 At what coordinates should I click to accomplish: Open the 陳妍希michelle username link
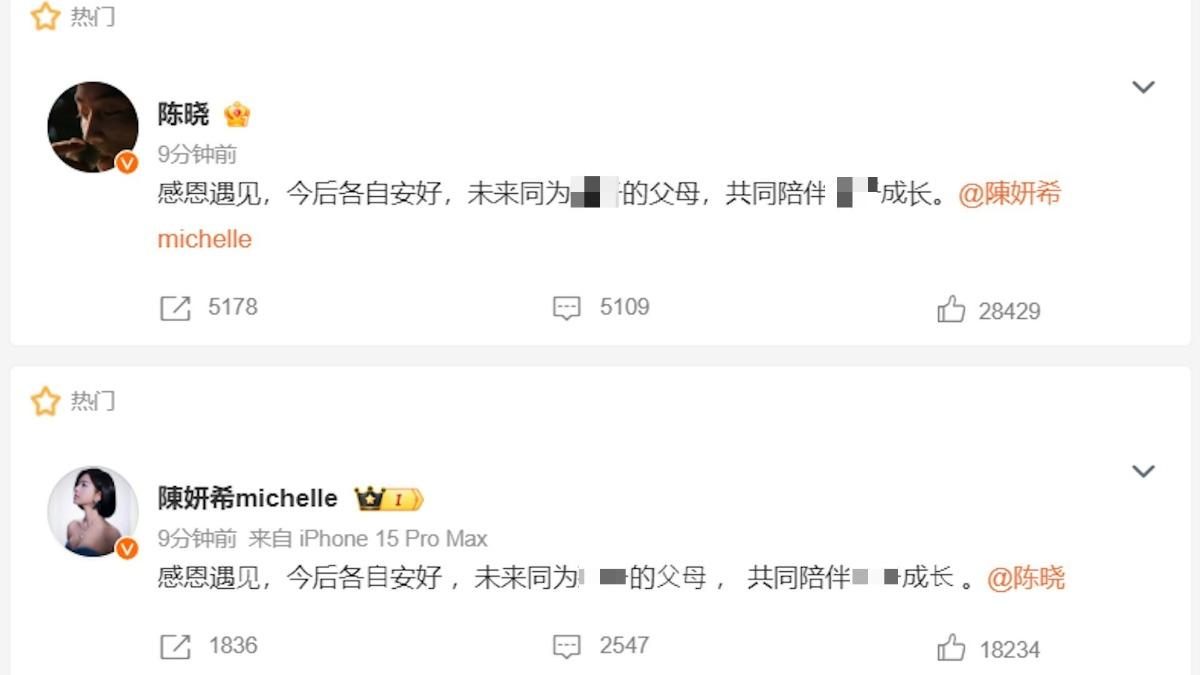click(x=248, y=498)
